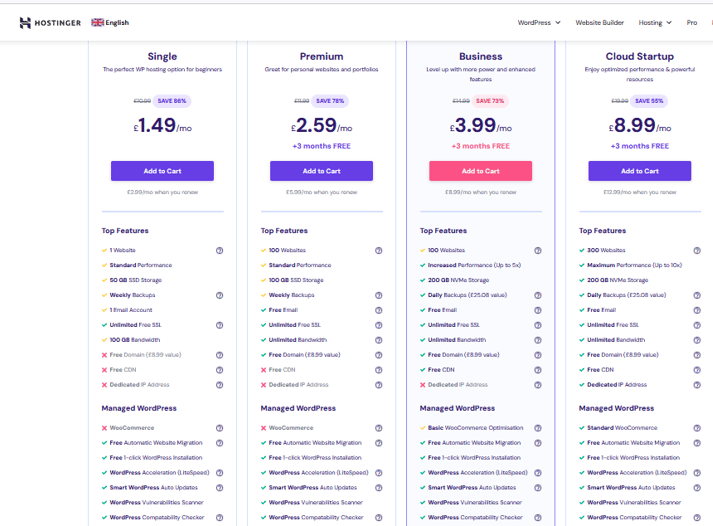Screen dimensions: 713x526
Task: Open the English language selector flag
Action: [x=97, y=22]
